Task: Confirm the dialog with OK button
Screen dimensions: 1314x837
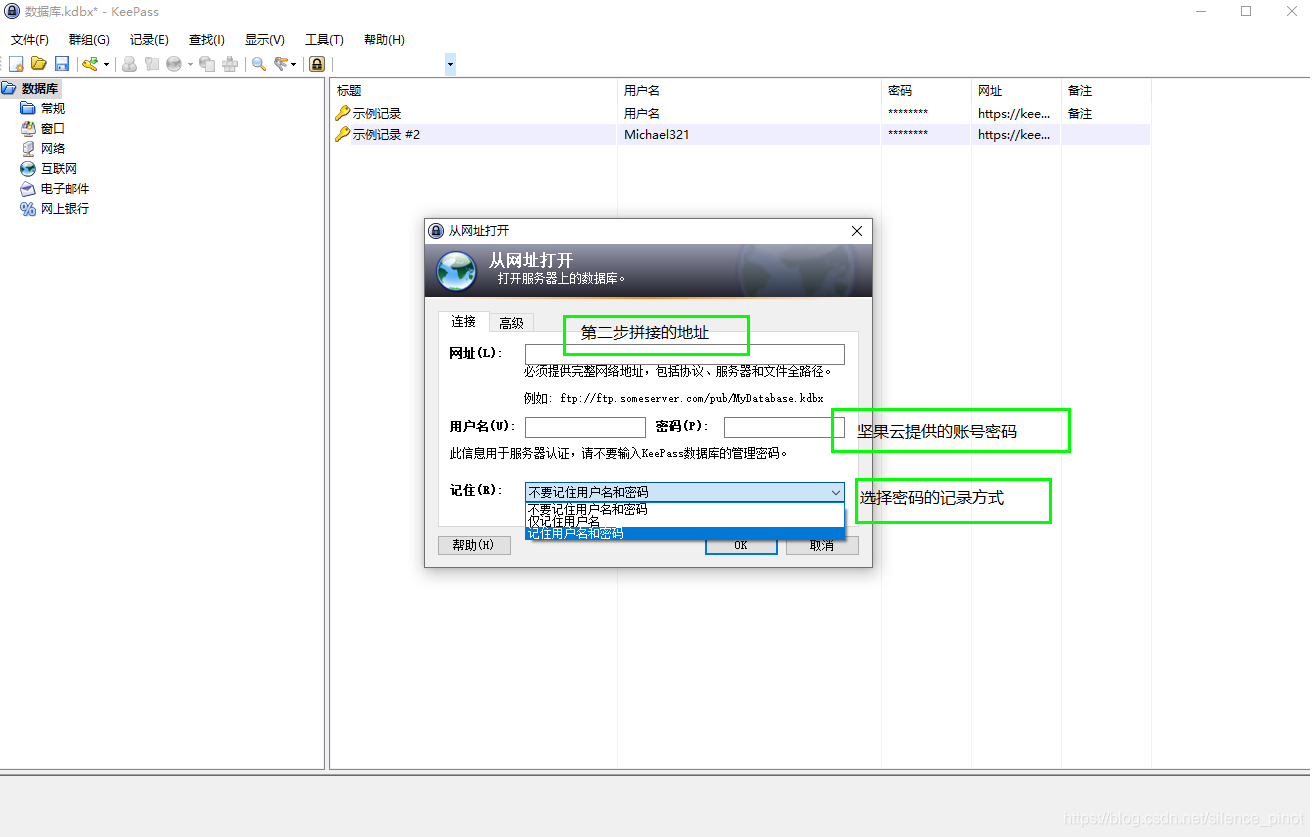Action: (741, 546)
